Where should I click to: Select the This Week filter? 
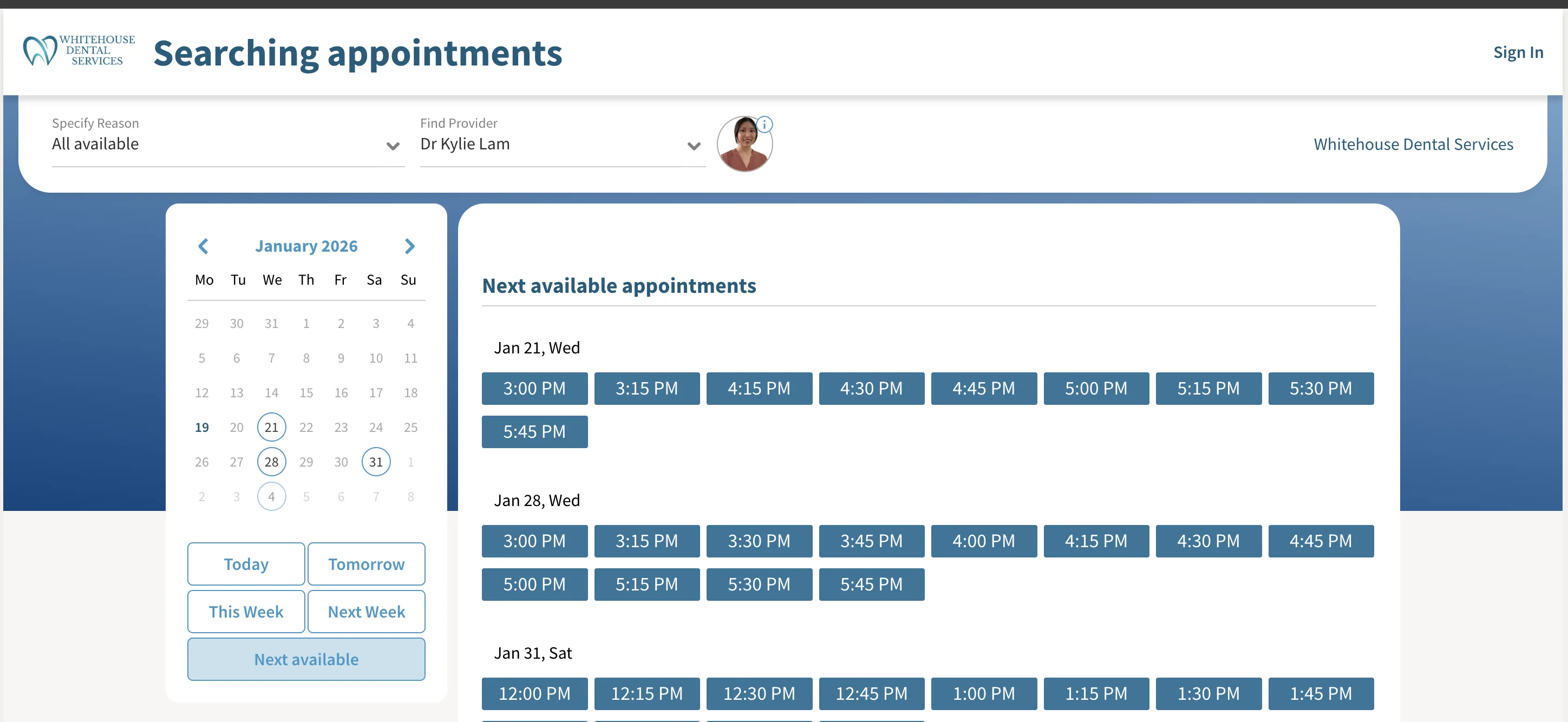(246, 611)
